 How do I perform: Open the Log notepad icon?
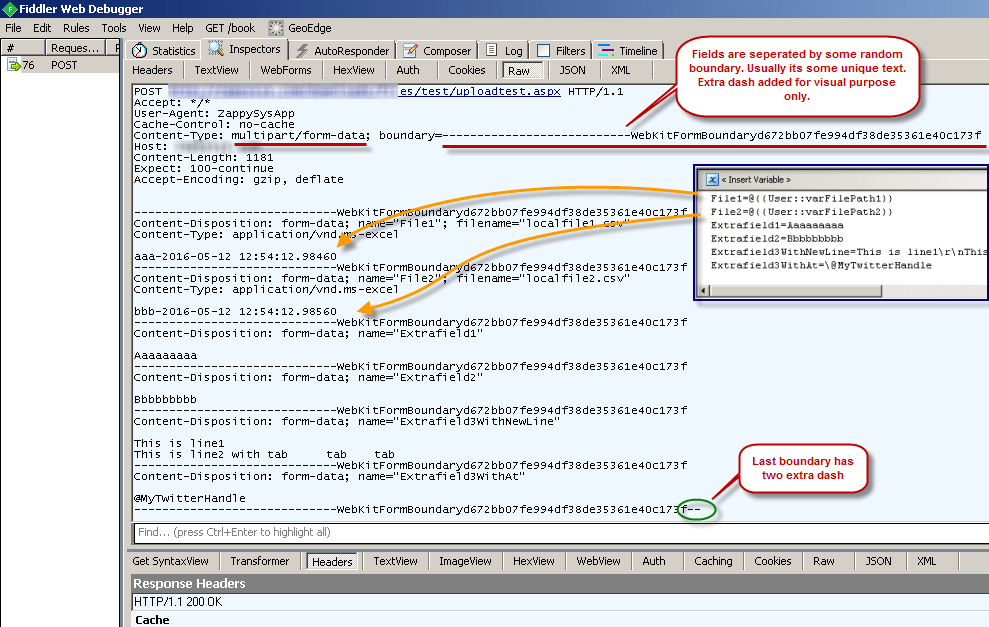tap(492, 49)
